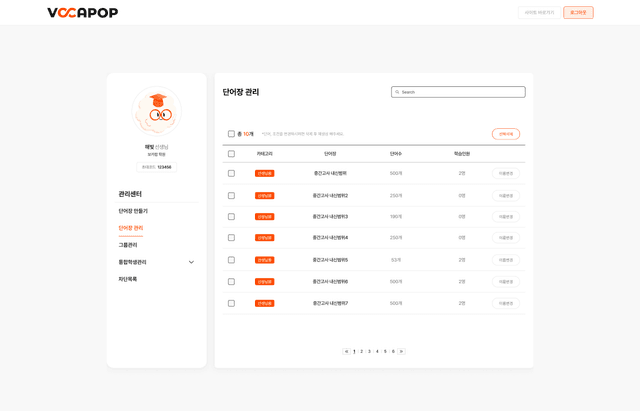Image resolution: width=640 pixels, height=411 pixels.
Task: Click the 중간고사 내신범위2 wordbook name
Action: (x=330, y=196)
